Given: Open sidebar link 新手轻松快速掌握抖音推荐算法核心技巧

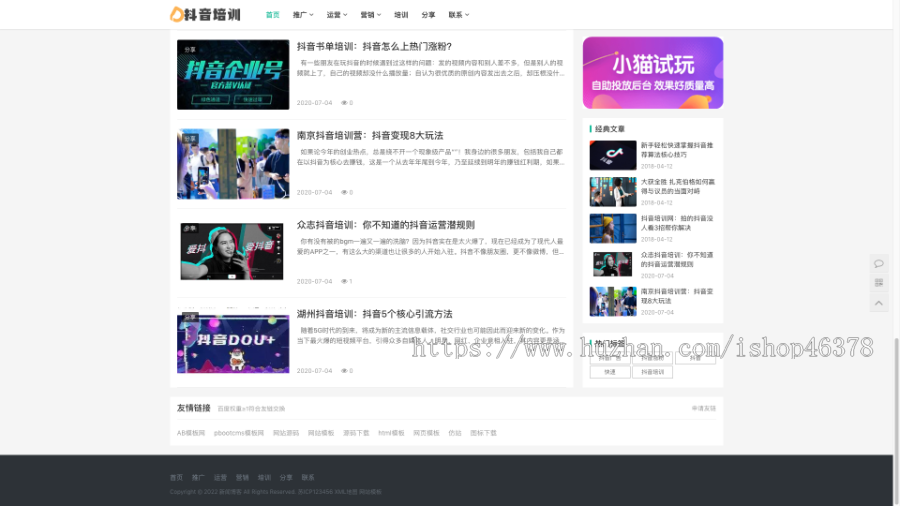Looking at the screenshot, I should click(x=677, y=150).
